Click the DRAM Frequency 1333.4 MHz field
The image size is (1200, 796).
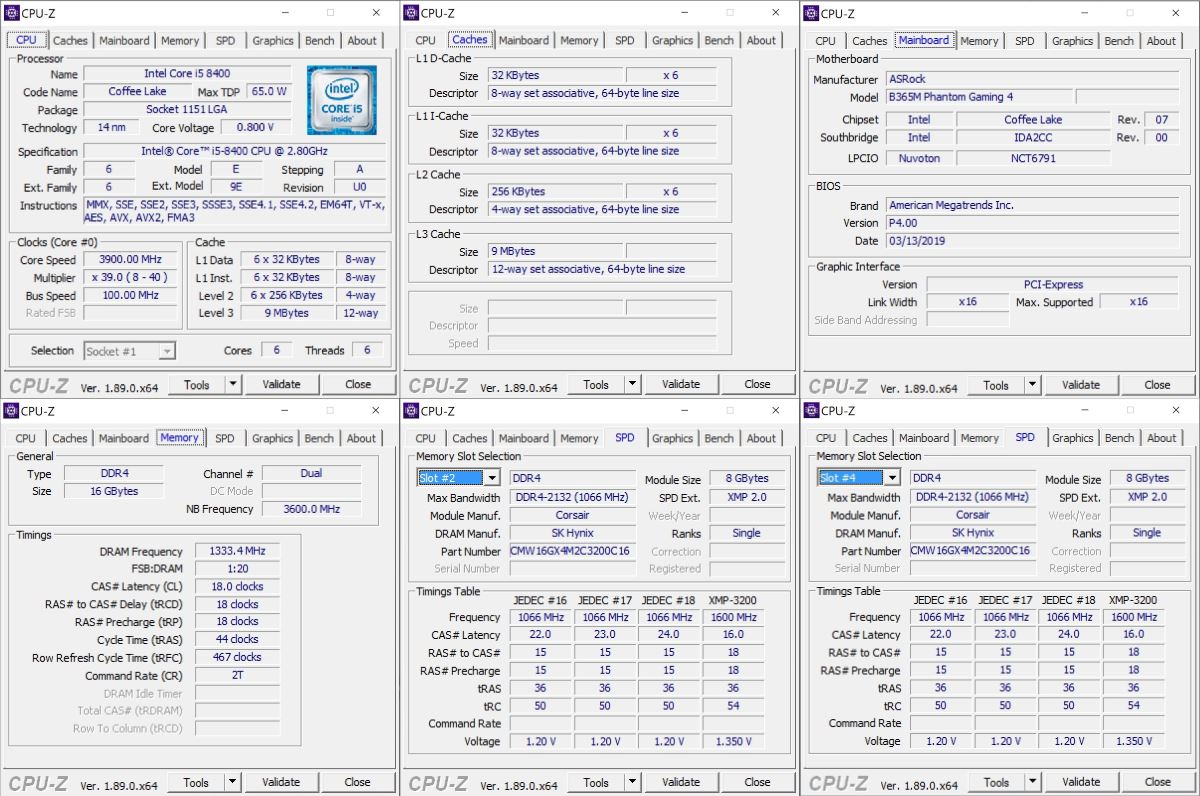[x=237, y=552]
